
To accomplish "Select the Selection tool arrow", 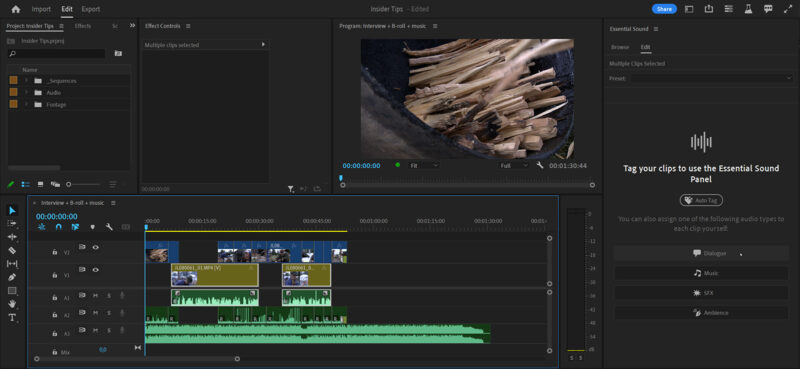I will [12, 210].
